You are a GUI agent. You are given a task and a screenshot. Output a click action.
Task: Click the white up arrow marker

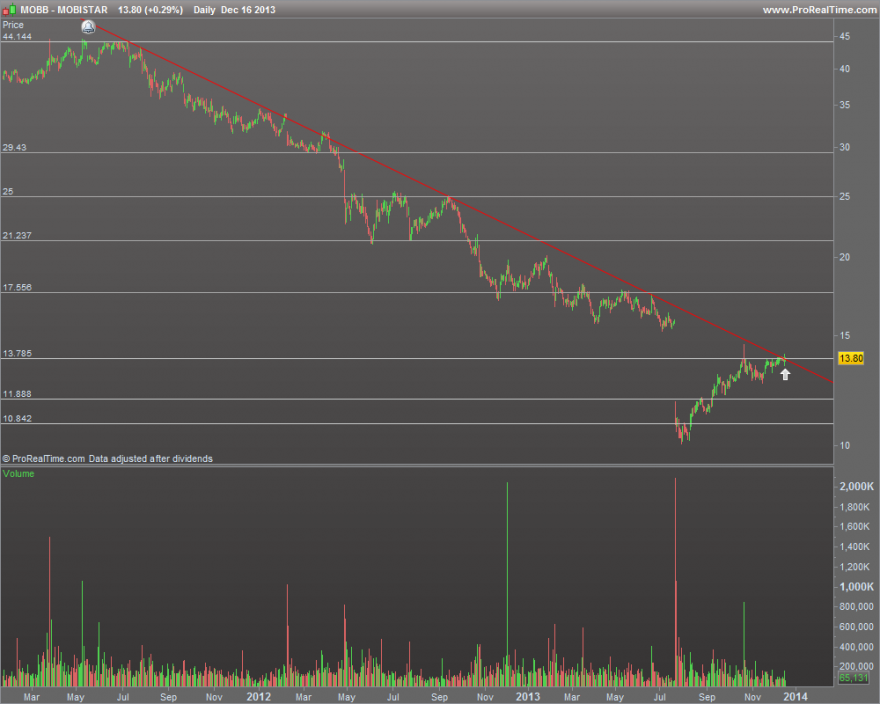coord(785,374)
